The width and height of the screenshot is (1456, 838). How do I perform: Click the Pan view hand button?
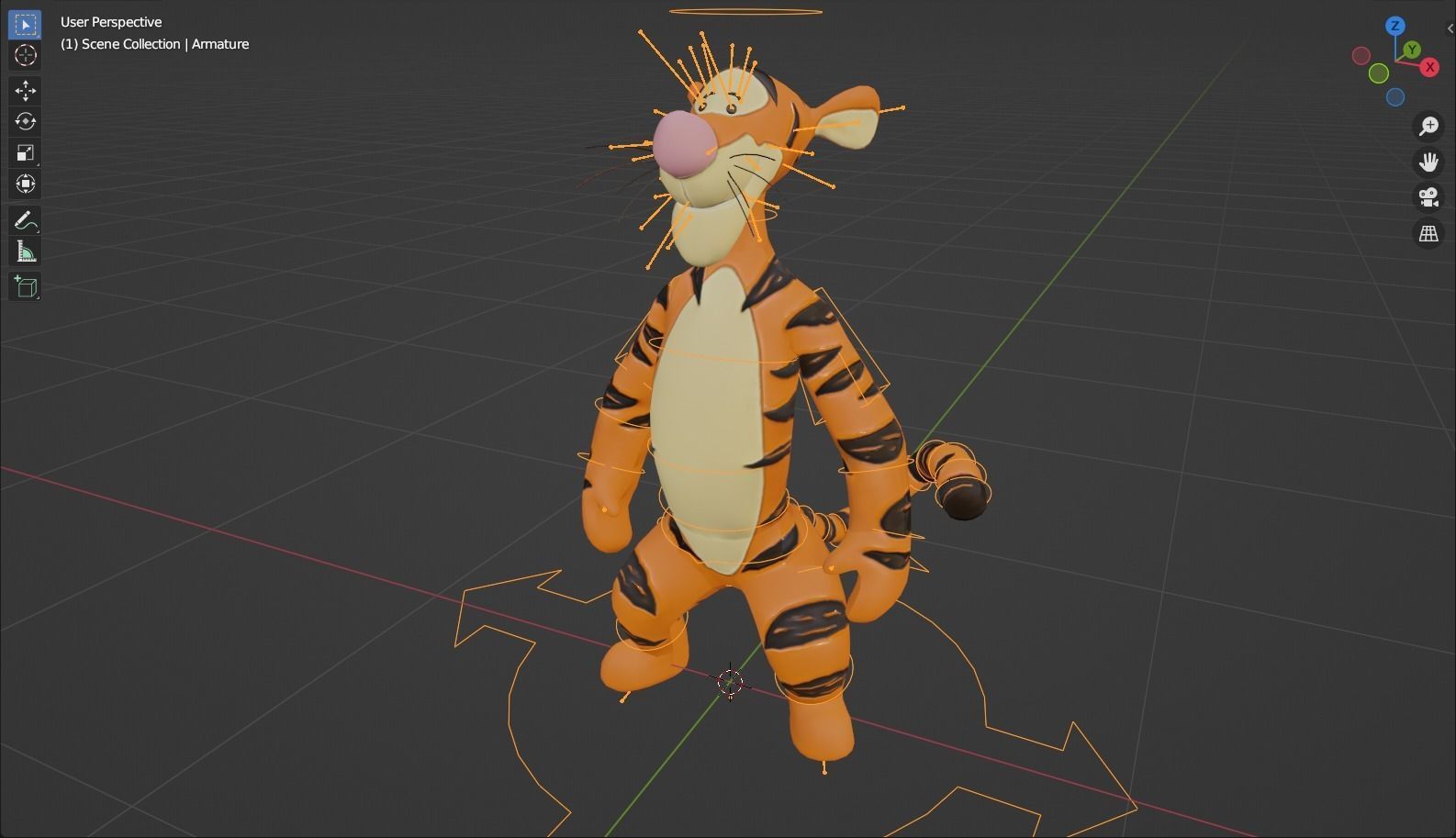(x=1428, y=162)
